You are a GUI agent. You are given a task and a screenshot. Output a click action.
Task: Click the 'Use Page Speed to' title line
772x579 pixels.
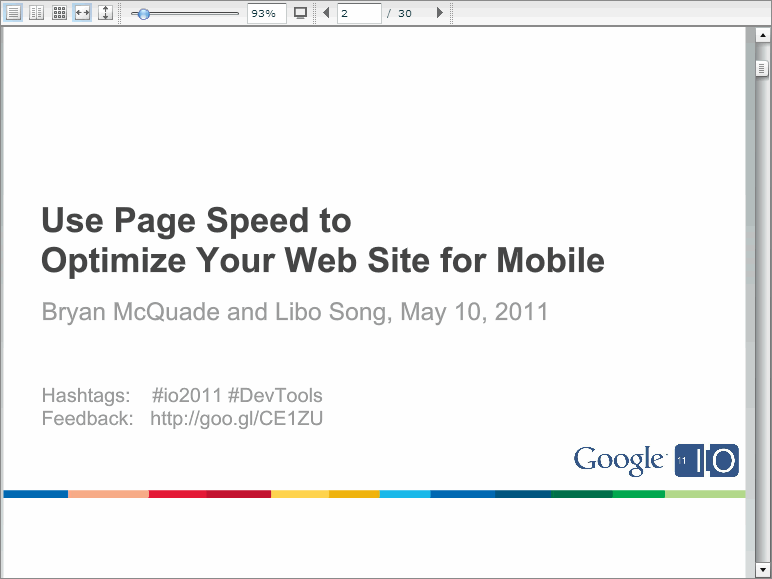pos(196,220)
